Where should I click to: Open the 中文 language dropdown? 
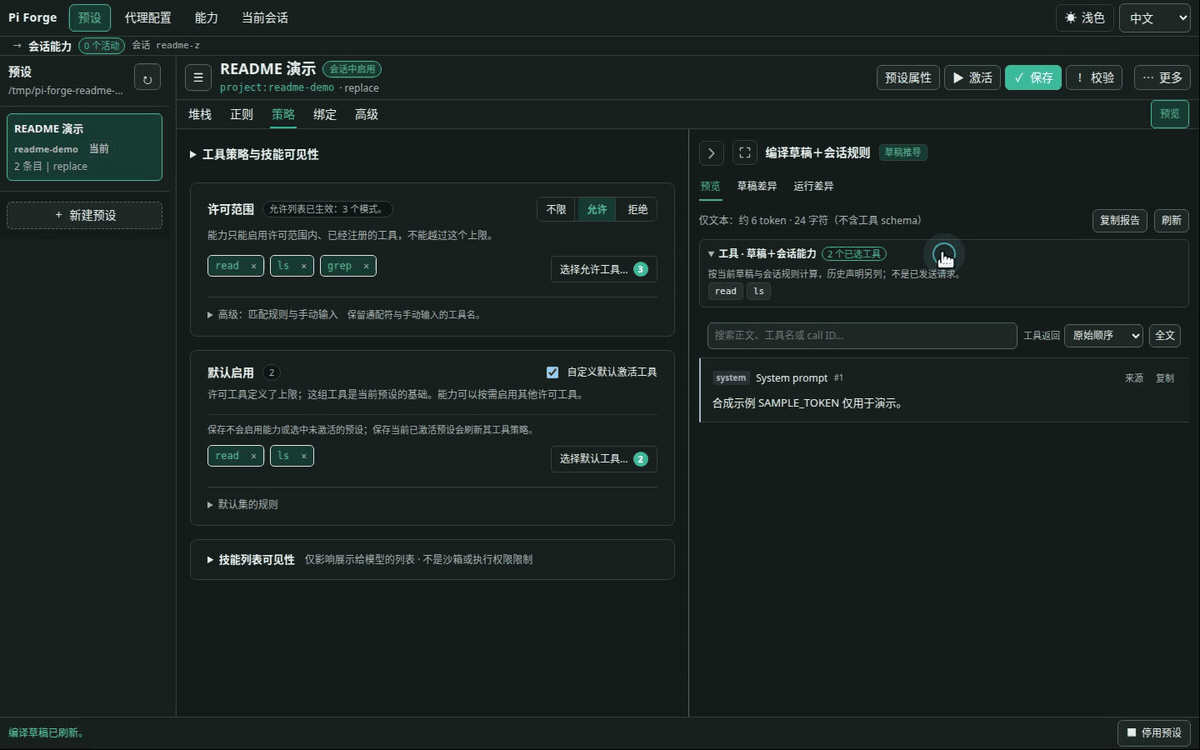click(1155, 18)
